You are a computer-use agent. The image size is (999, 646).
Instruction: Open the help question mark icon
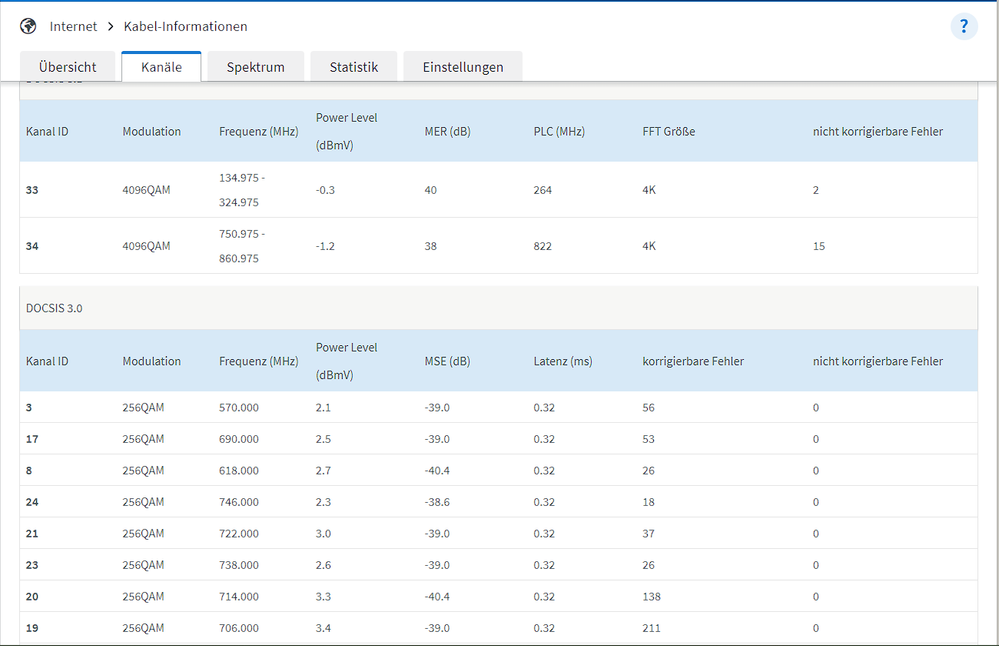click(x=963, y=27)
